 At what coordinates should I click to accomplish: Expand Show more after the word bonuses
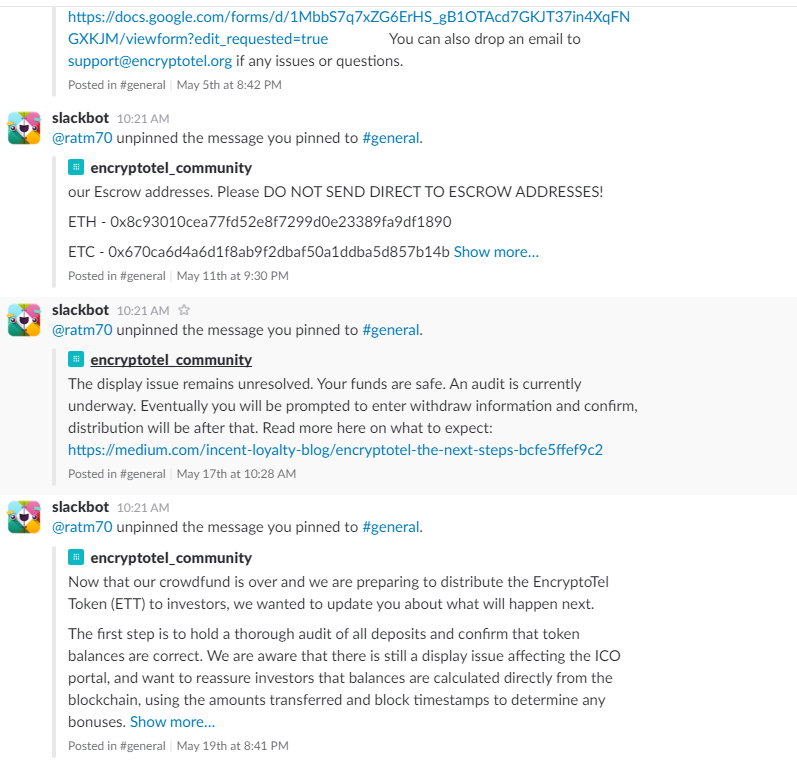click(172, 721)
